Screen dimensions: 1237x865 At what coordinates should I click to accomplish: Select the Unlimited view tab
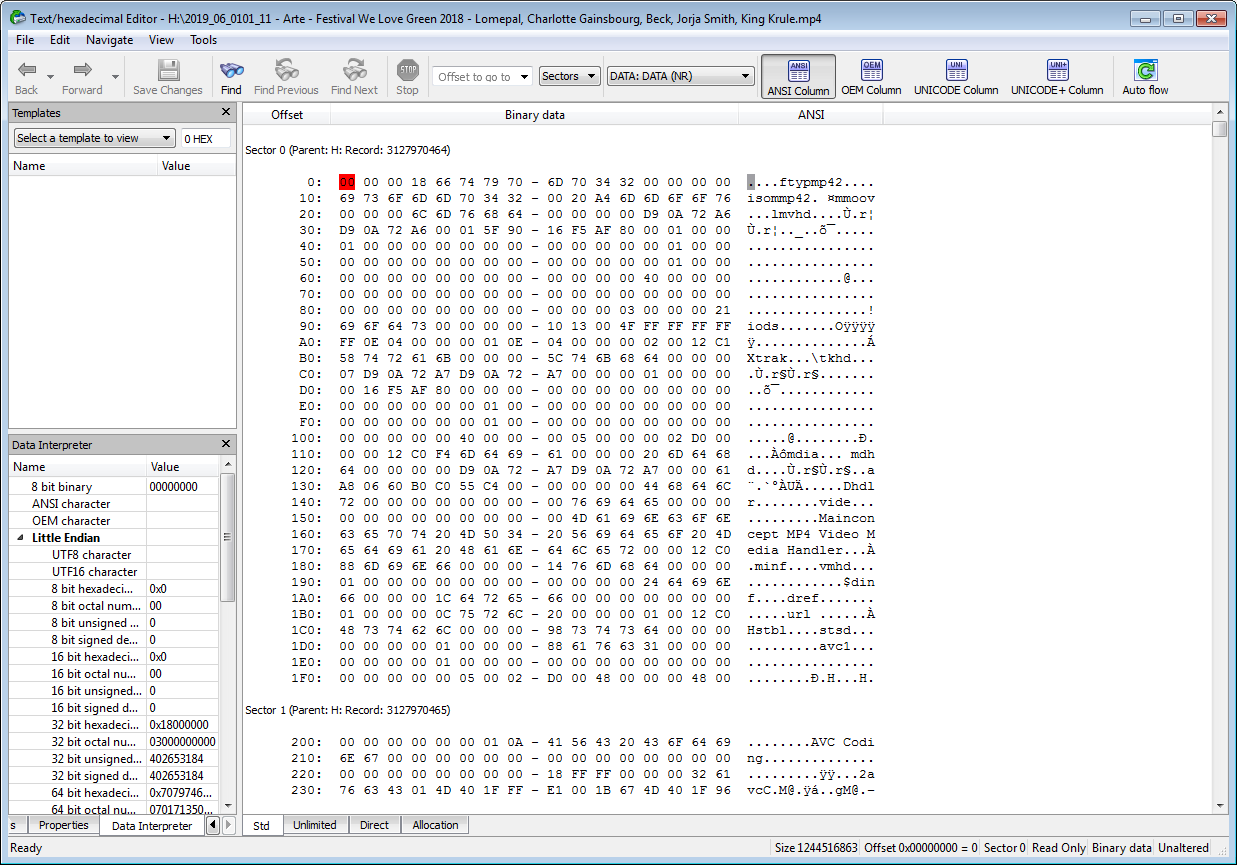315,825
